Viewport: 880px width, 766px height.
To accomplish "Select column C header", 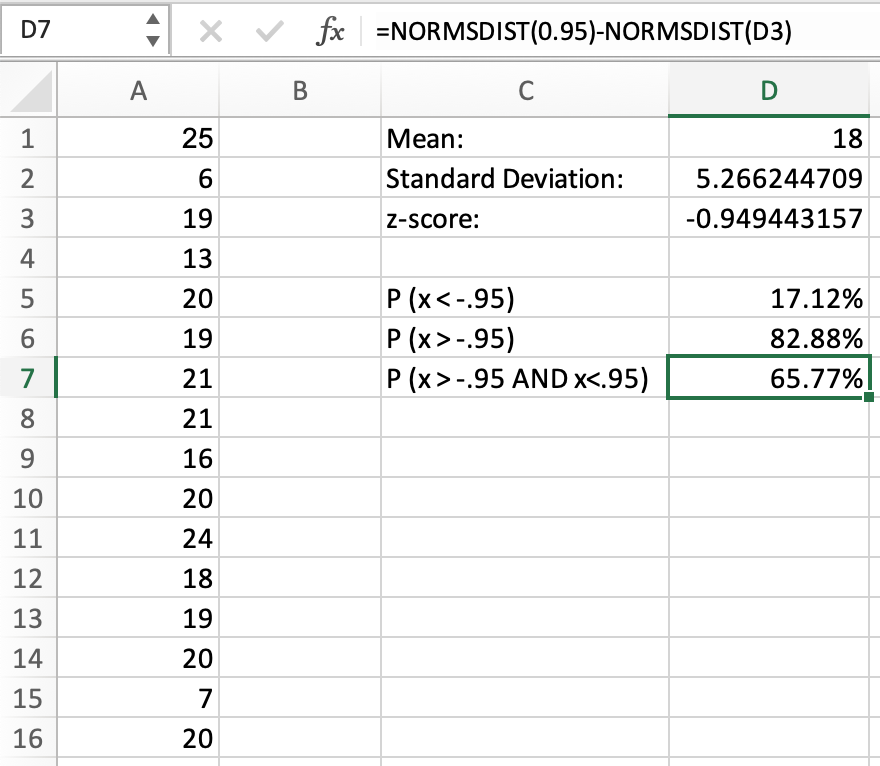I will (x=524, y=91).
